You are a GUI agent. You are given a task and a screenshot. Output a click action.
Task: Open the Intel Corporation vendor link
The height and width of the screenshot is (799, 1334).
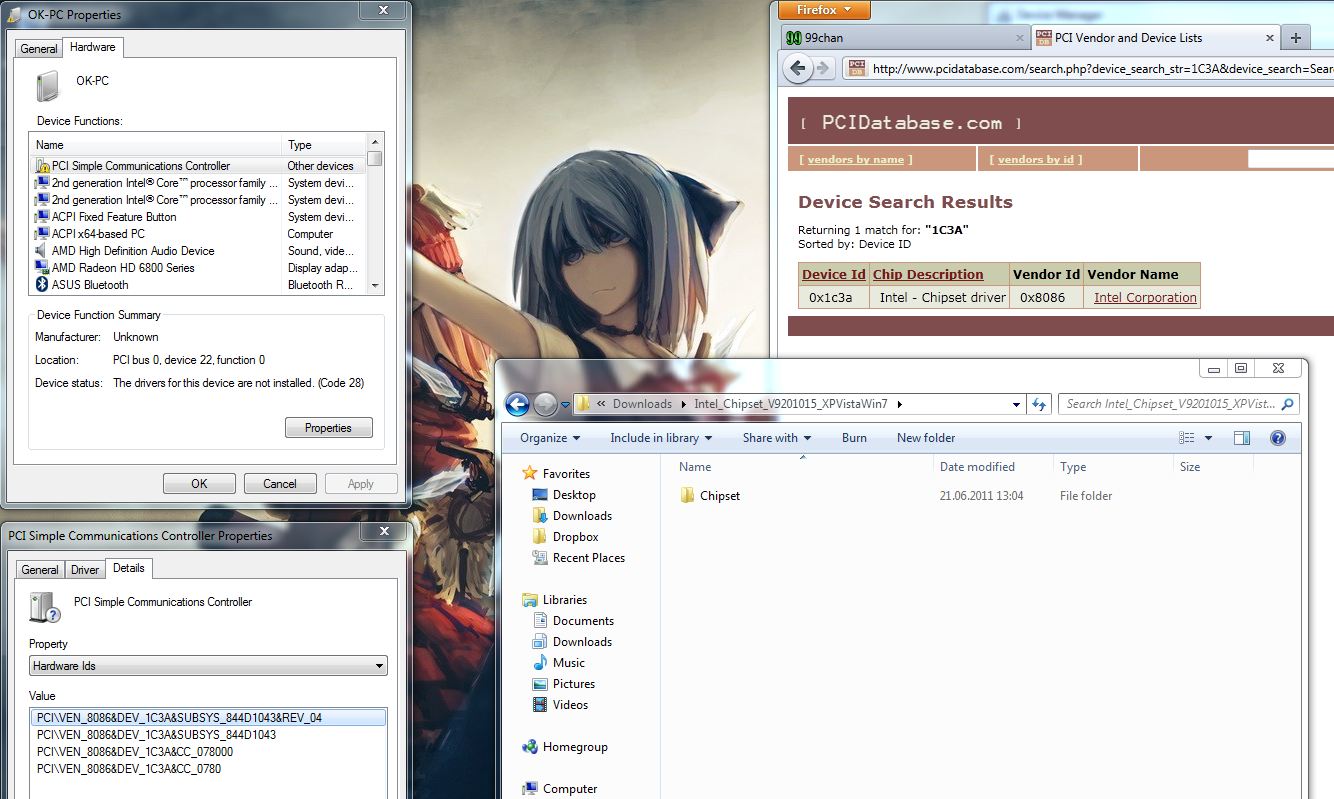coord(1145,298)
